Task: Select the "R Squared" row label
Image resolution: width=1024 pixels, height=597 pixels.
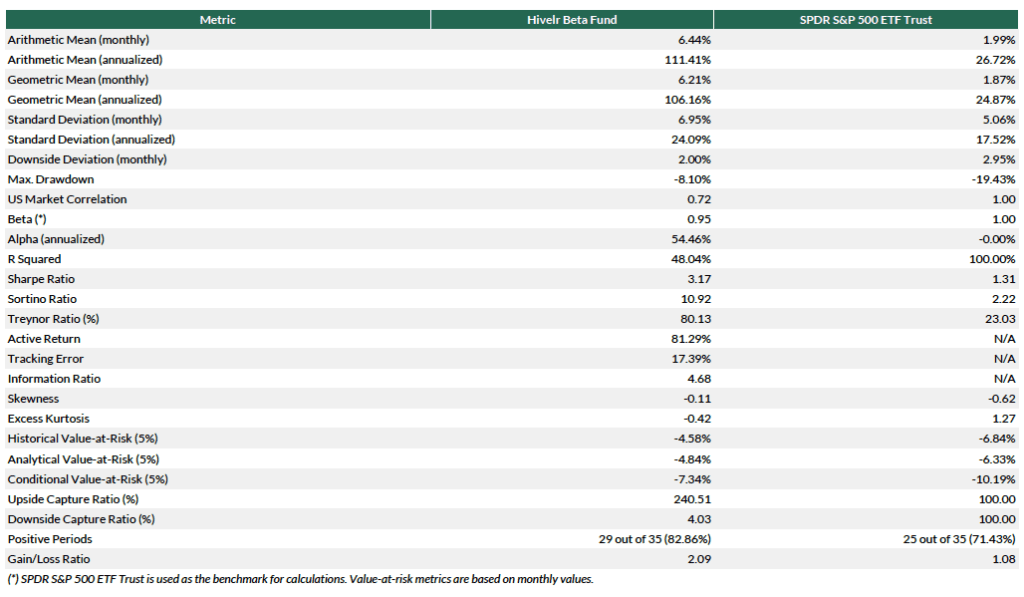Action: pyautogui.click(x=34, y=259)
